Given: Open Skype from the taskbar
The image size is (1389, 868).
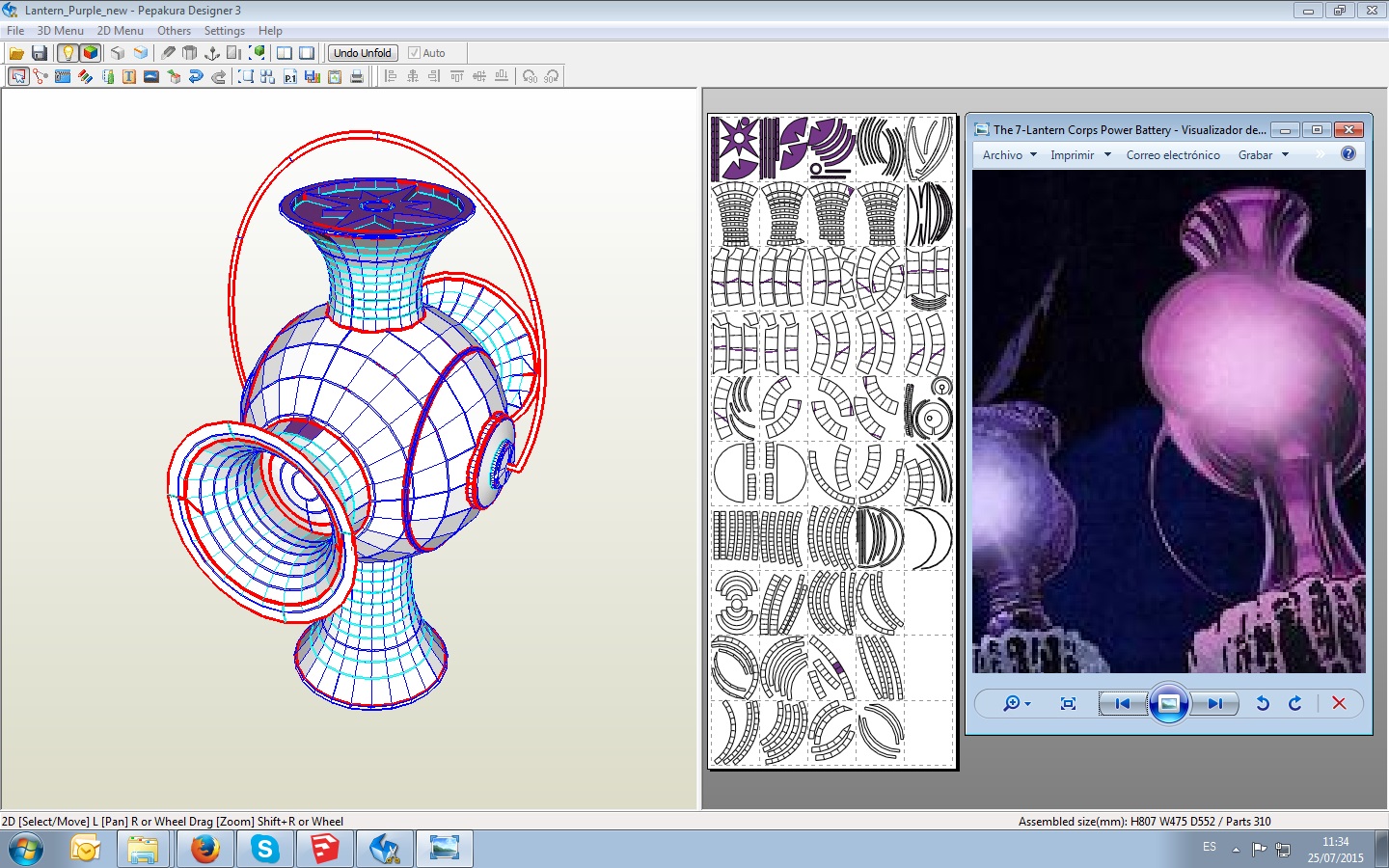Looking at the screenshot, I should pos(264,850).
